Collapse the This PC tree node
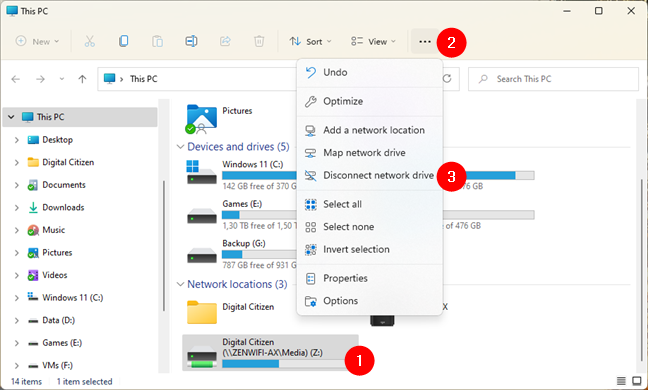Viewport: 648px width, 390px height. click(x=11, y=117)
